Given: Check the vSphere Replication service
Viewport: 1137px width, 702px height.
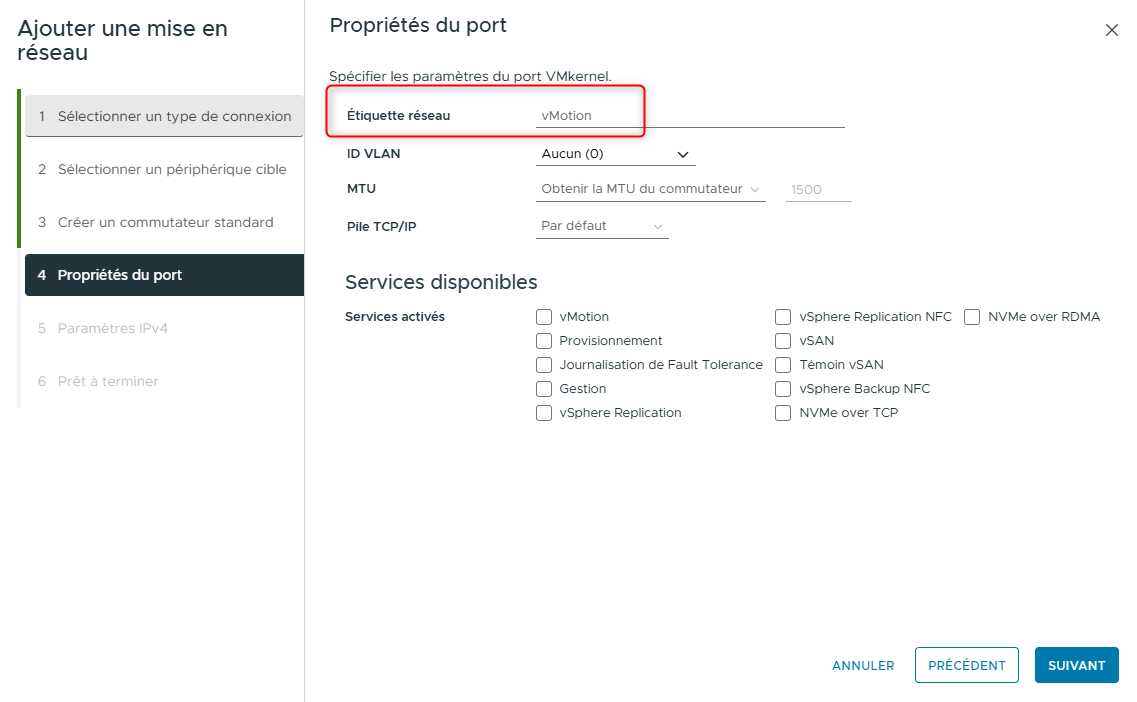Looking at the screenshot, I should (544, 412).
